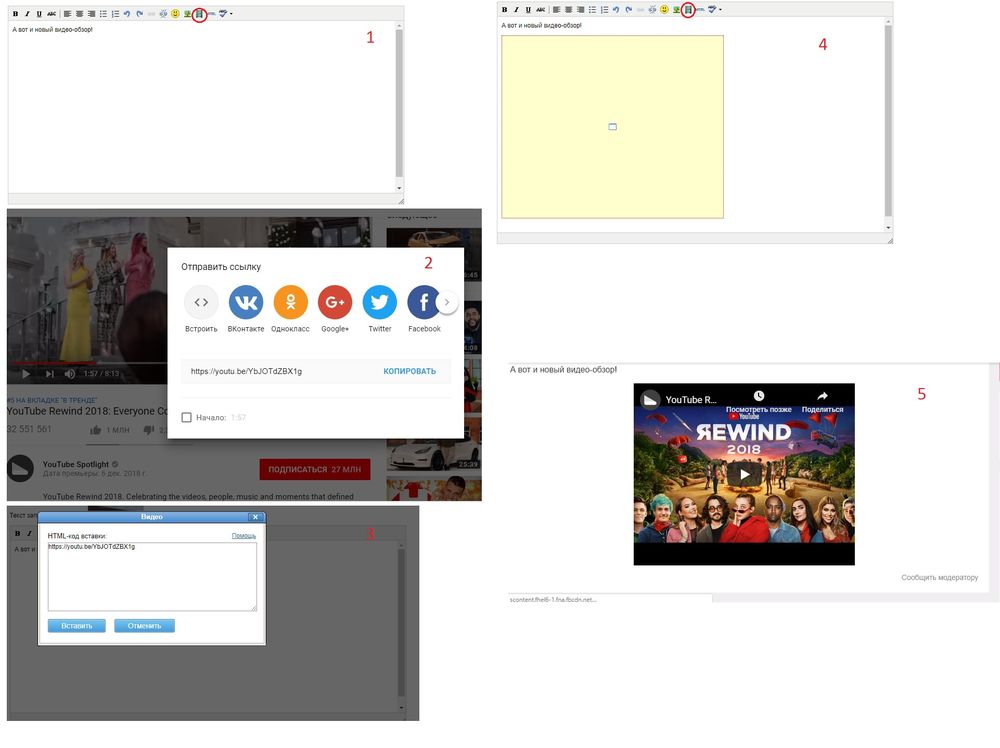Insert numbered list in the empty top-left editor
1000x748 pixels.
[x=115, y=13]
